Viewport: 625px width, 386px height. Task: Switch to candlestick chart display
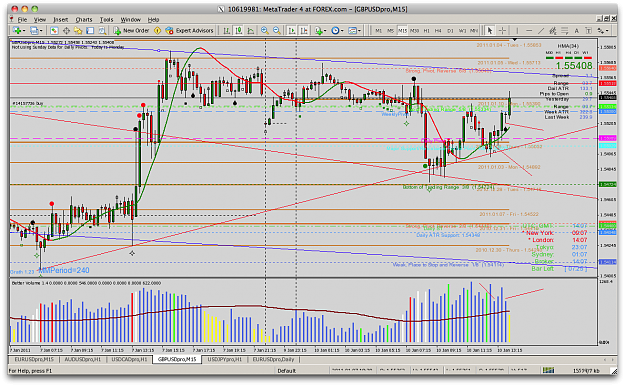click(239, 30)
